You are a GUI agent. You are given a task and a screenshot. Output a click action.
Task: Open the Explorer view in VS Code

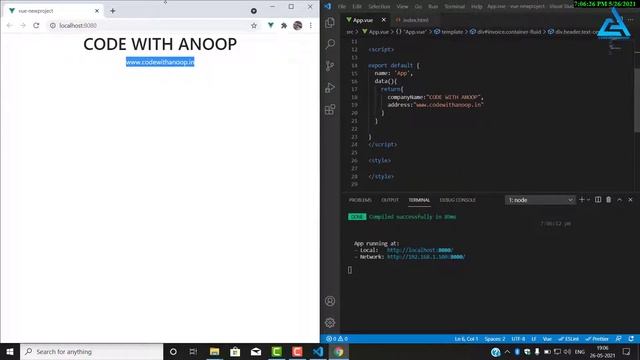click(330, 22)
